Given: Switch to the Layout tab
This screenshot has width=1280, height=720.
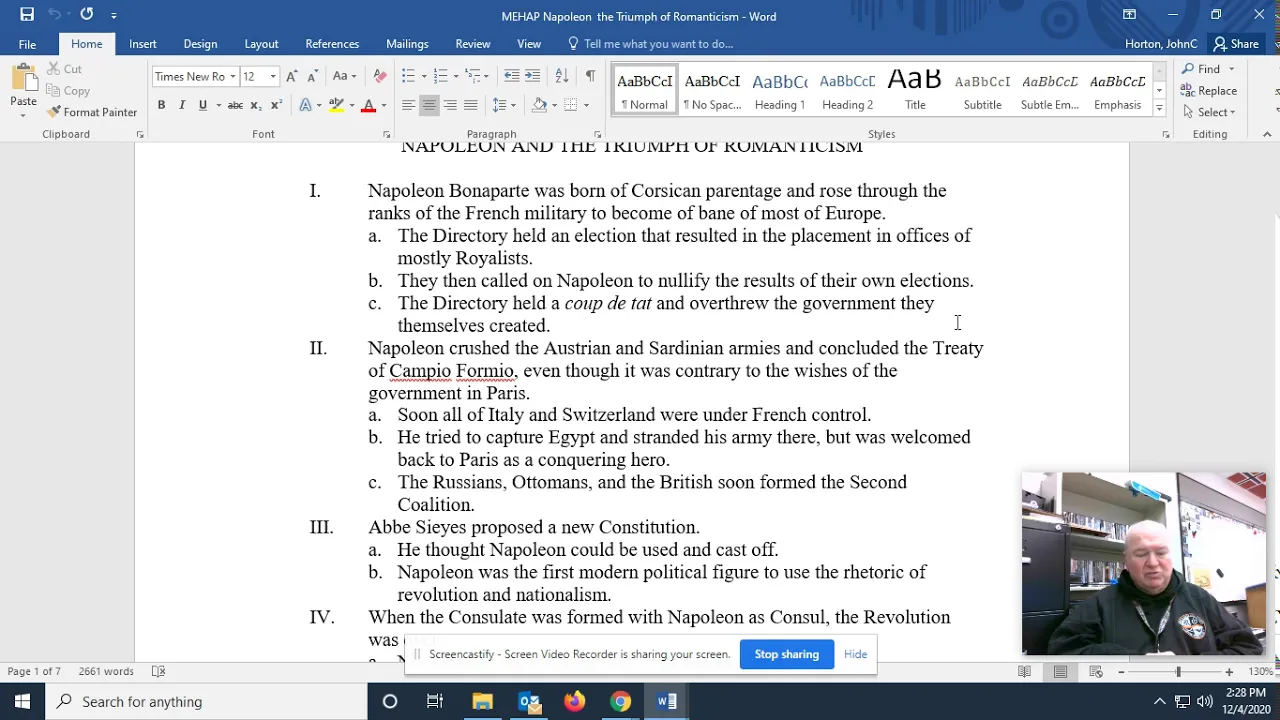Looking at the screenshot, I should point(261,44).
